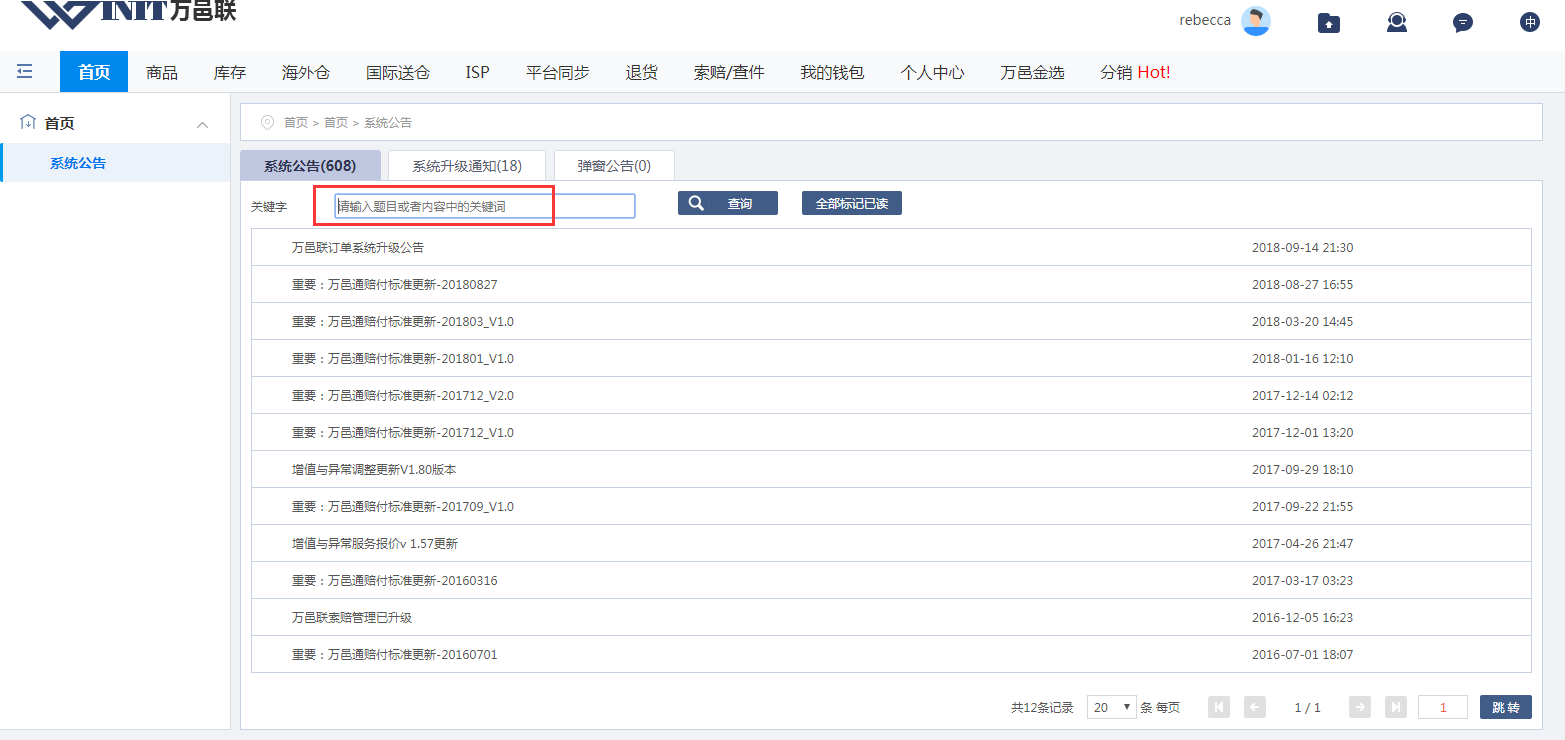The height and width of the screenshot is (740, 1565).
Task: Click the date 2018-09-14 21:30
Action: (1302, 247)
